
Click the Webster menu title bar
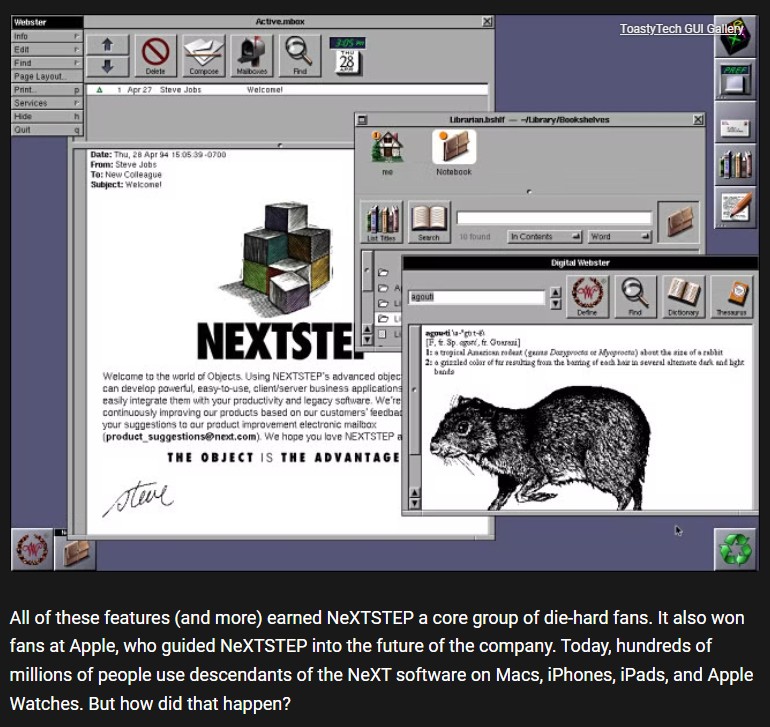point(47,23)
